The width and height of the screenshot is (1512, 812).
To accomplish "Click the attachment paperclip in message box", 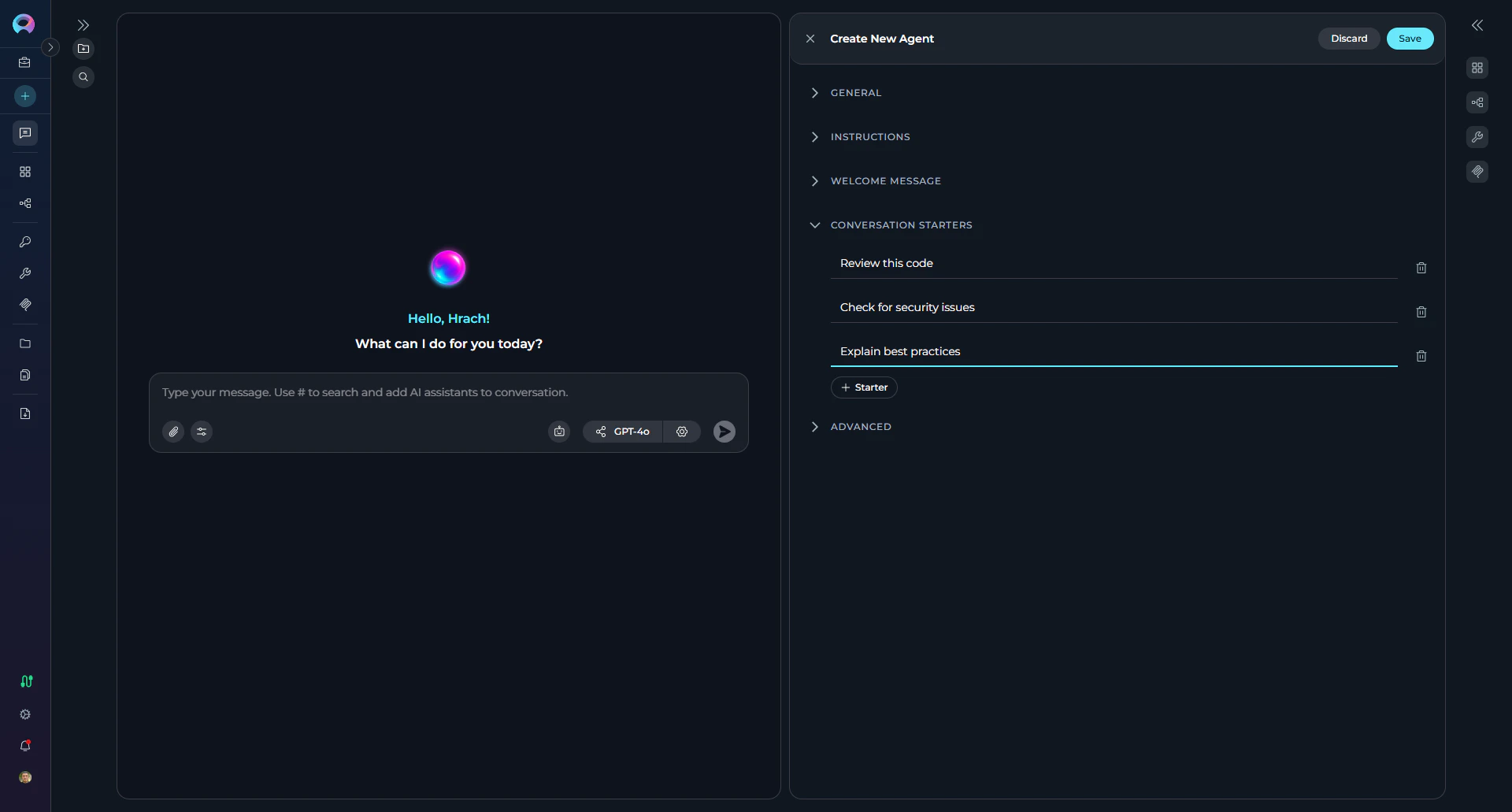I will (172, 431).
